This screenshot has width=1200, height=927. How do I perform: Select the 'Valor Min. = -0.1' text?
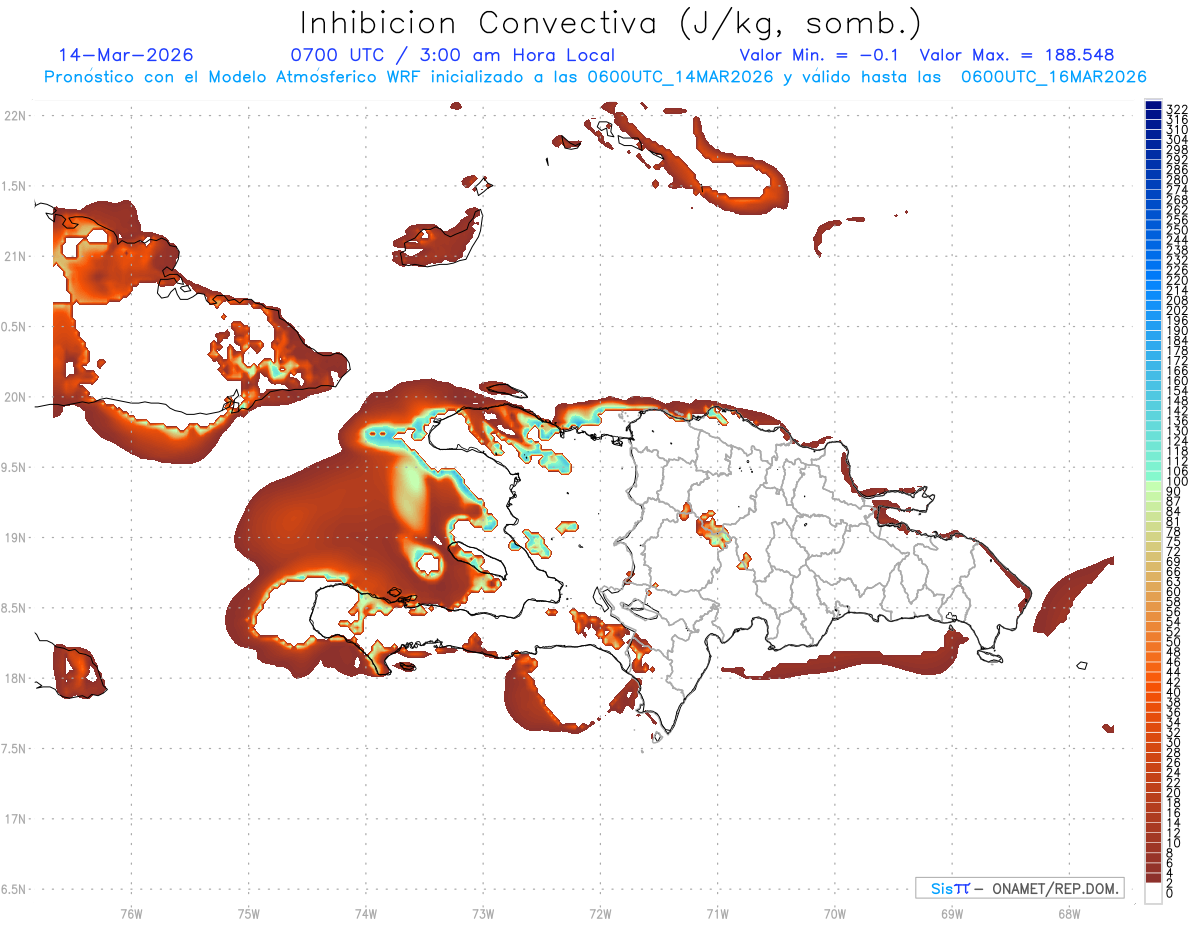[x=820, y=55]
